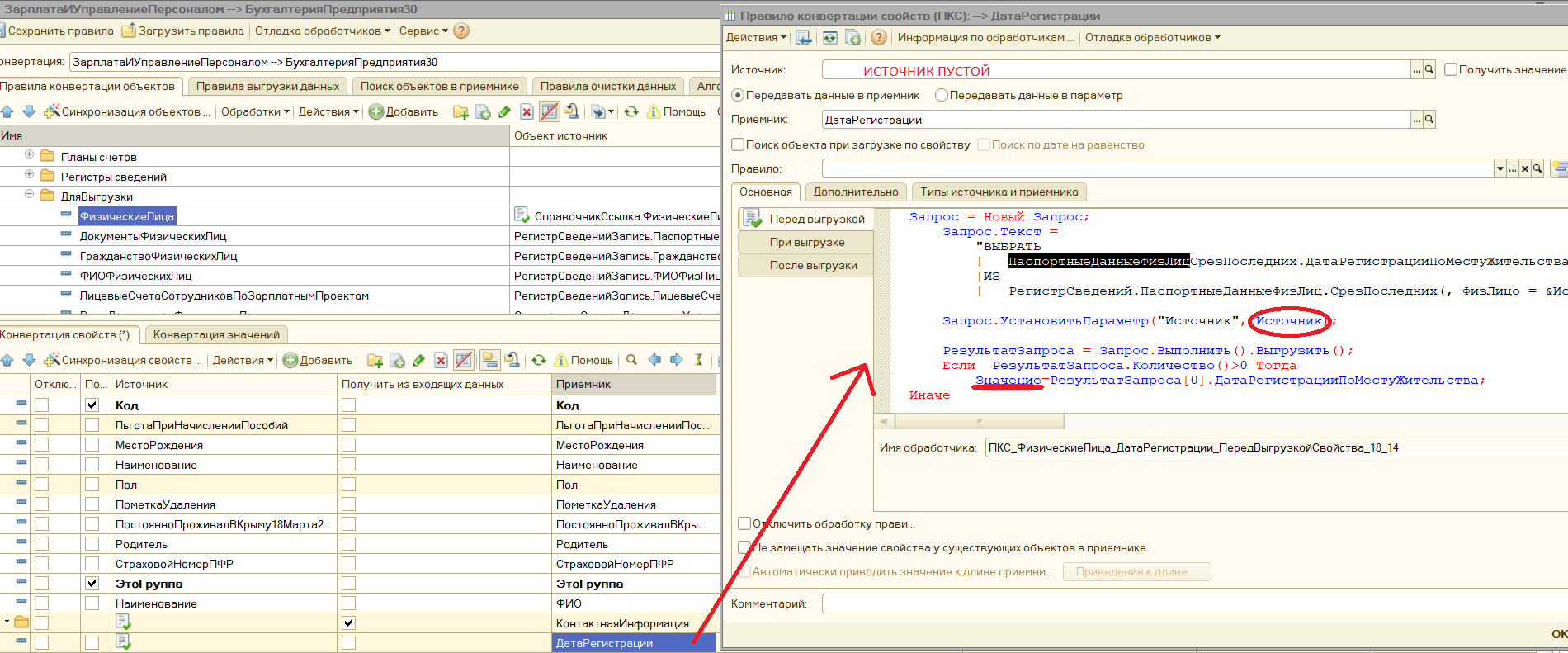This screenshot has width=1568, height=653.
Task: Open Правило field dropdown arrow
Action: [1500, 168]
